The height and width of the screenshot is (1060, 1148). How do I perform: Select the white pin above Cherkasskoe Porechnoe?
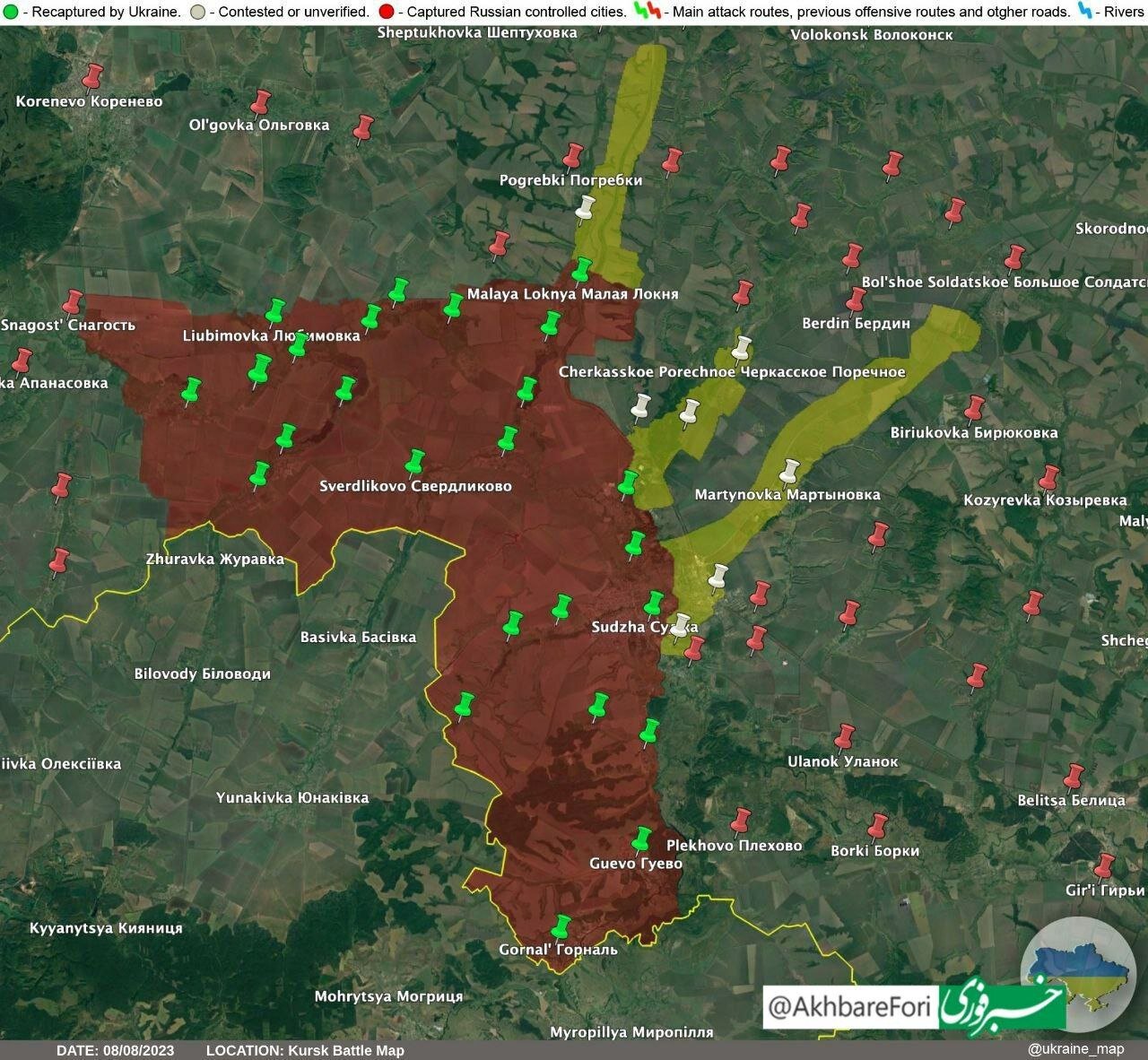(x=741, y=347)
